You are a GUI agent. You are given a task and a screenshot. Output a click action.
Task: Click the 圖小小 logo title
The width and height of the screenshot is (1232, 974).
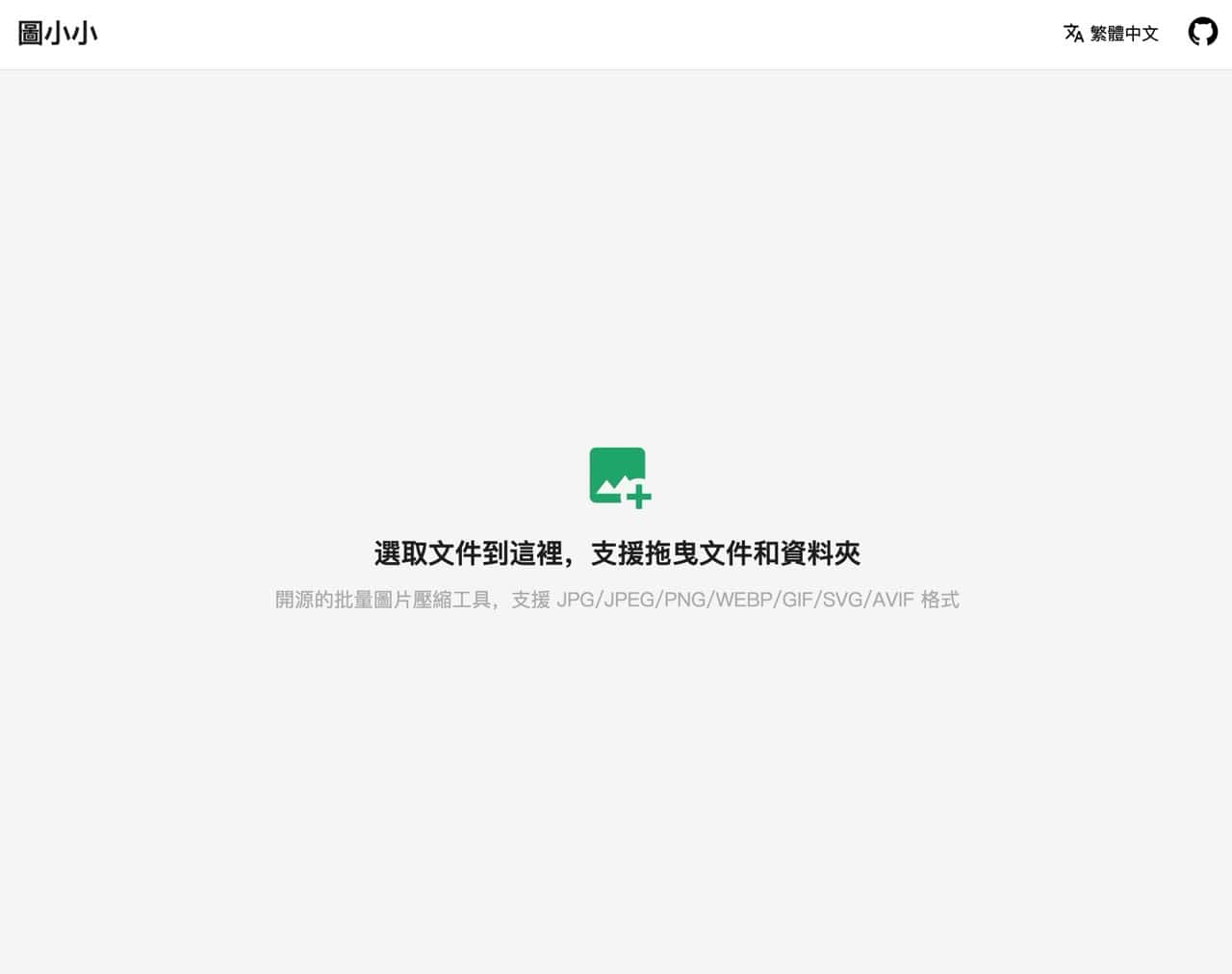coord(58,34)
